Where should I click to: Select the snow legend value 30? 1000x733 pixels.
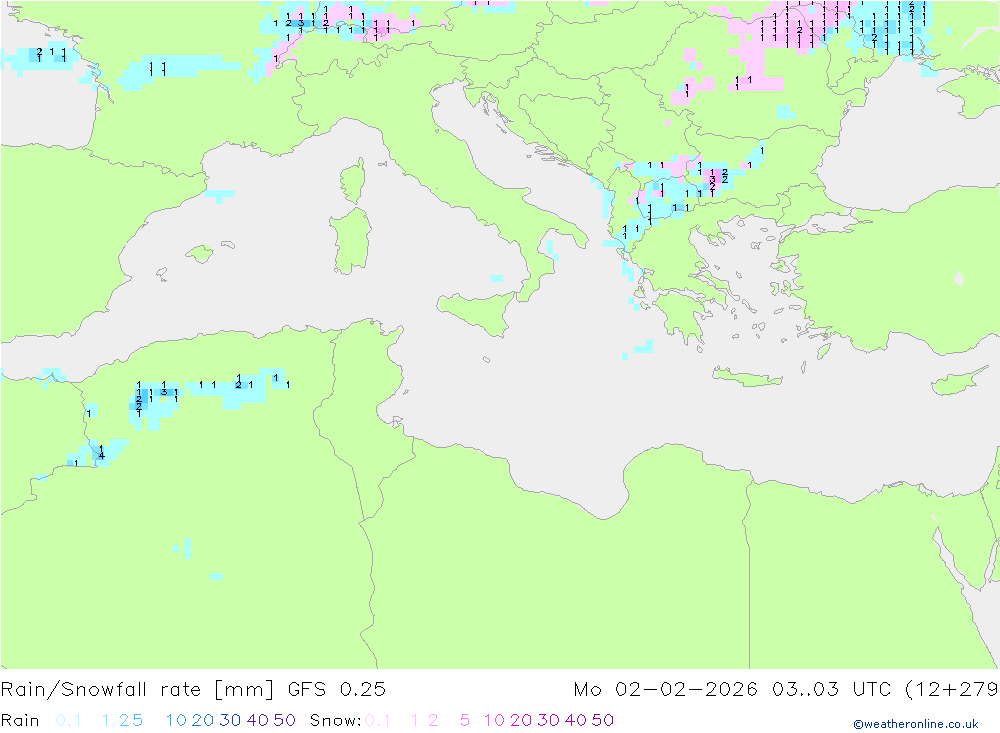(x=548, y=720)
